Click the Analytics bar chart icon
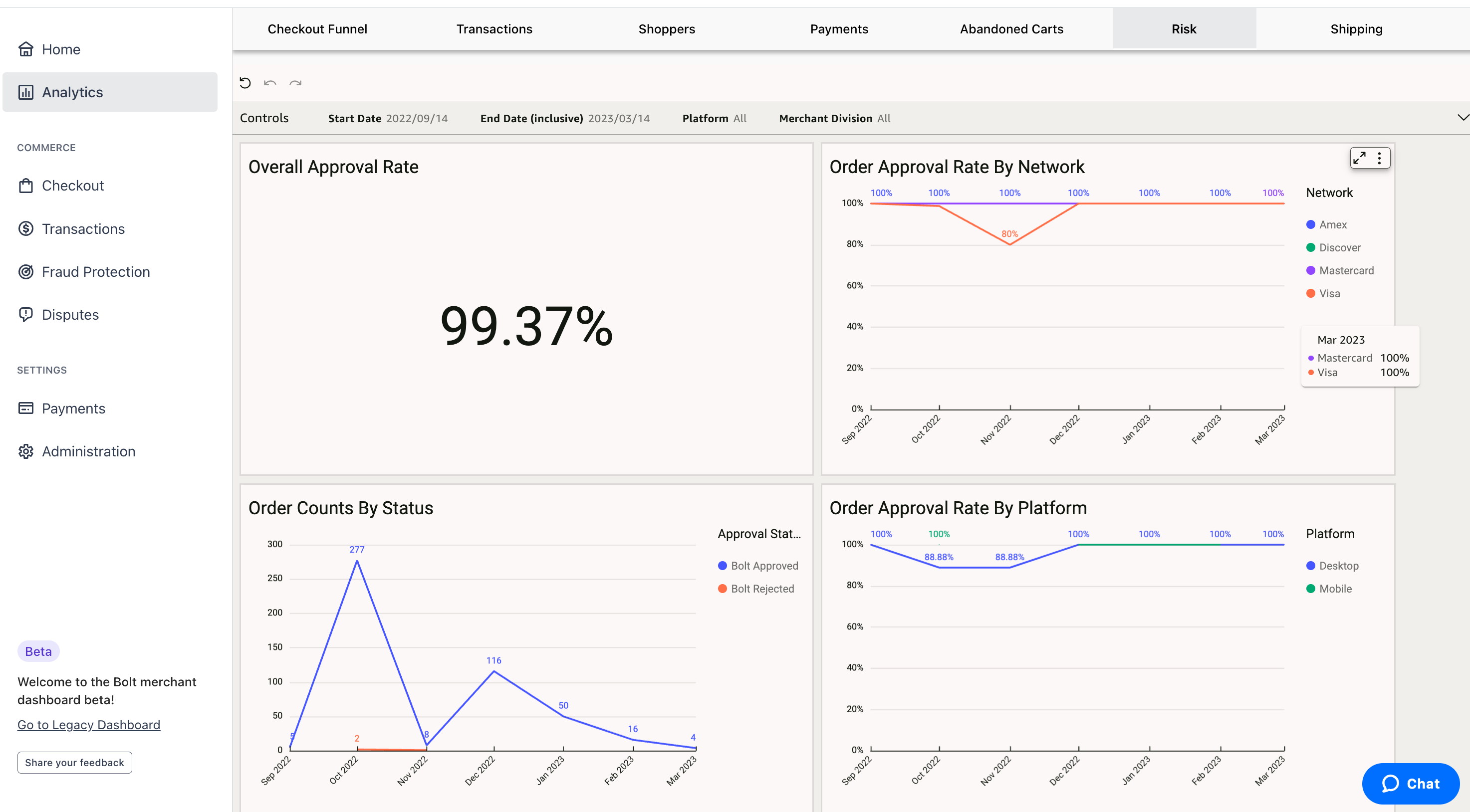The image size is (1470, 812). pos(25,92)
